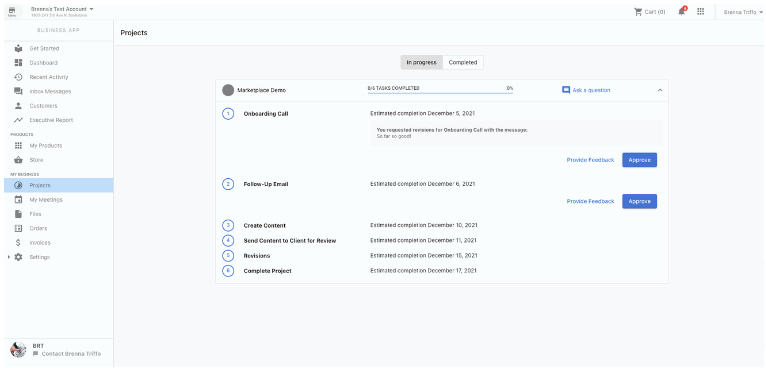Viewport: 766px width, 368px height.
Task: Open the Brenna Triffo user menu
Action: tap(743, 12)
